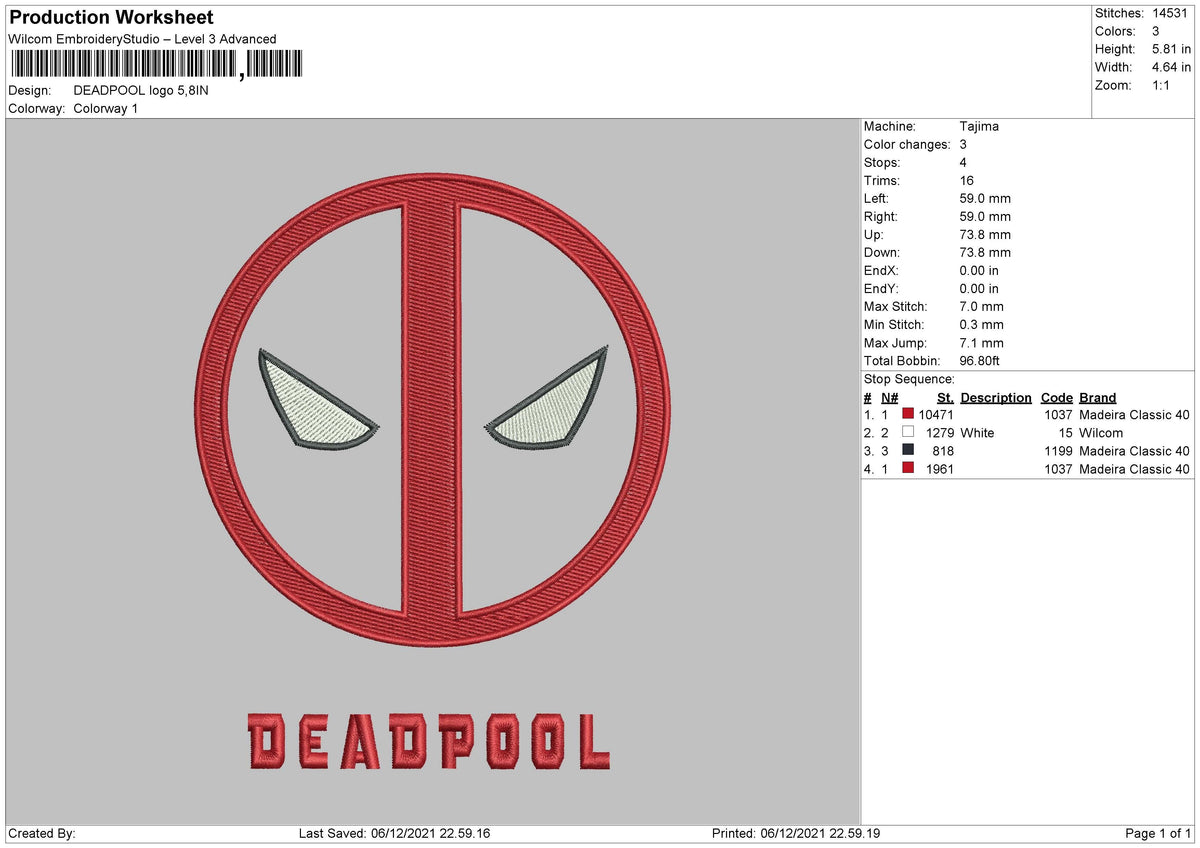
Task: Select the red color chip for stop 1
Action: click(907, 412)
